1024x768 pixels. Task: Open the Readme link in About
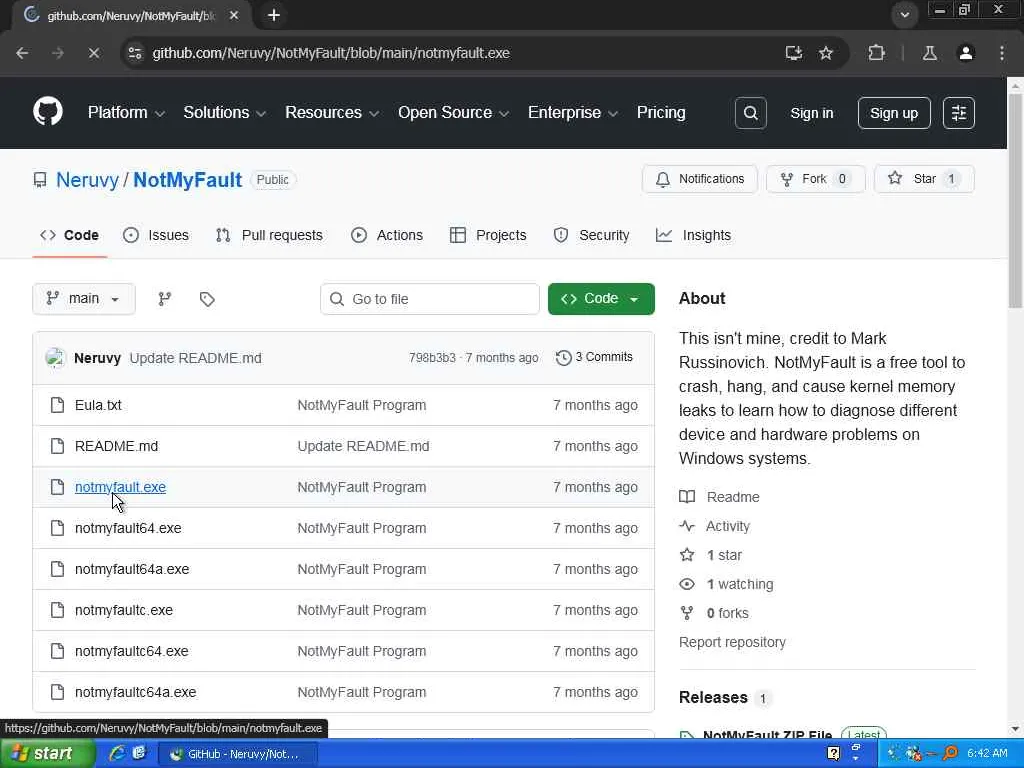pyautogui.click(x=720, y=497)
